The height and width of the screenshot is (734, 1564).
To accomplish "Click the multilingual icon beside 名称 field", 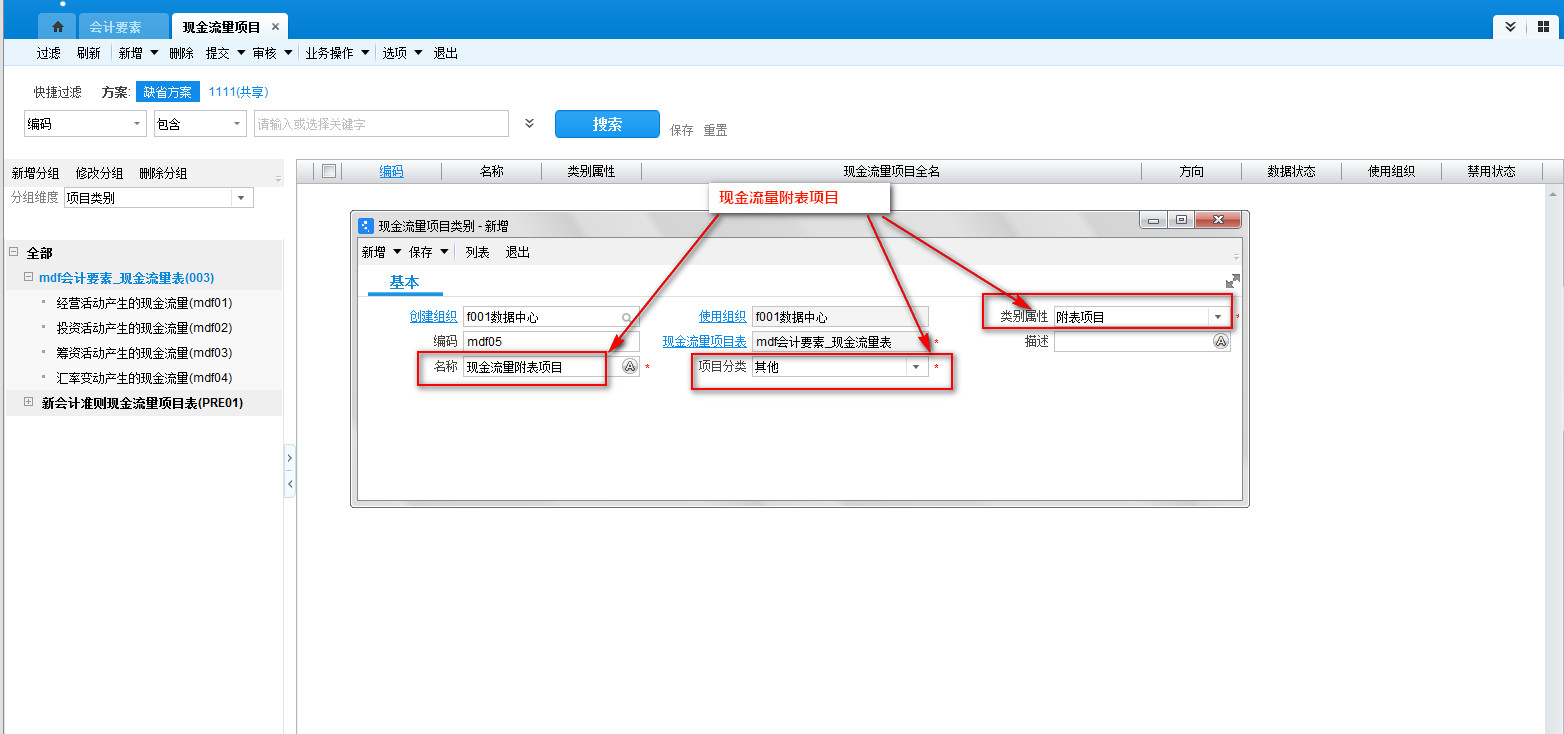I will click(x=629, y=367).
